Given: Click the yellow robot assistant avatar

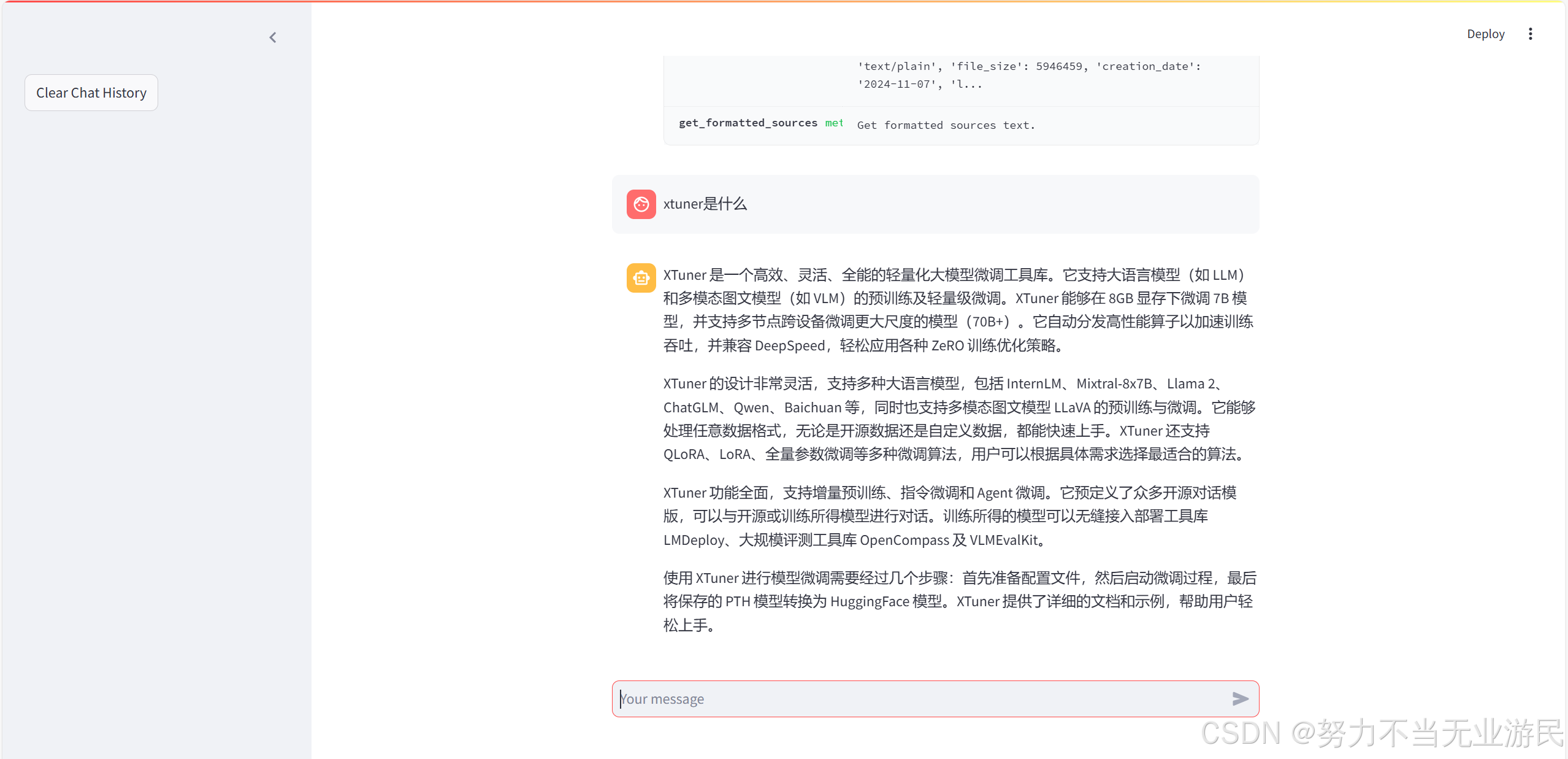Looking at the screenshot, I should (641, 278).
